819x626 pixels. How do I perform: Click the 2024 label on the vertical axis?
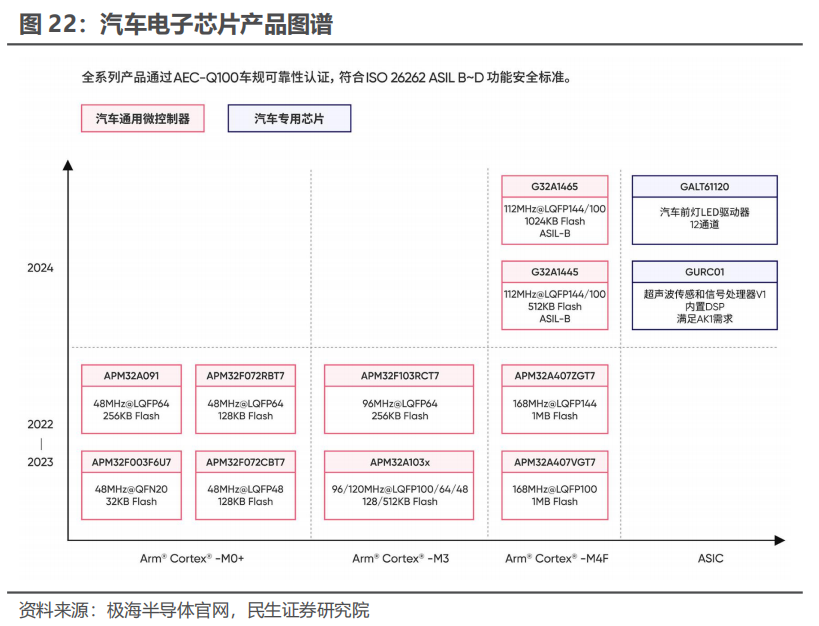tap(40, 268)
